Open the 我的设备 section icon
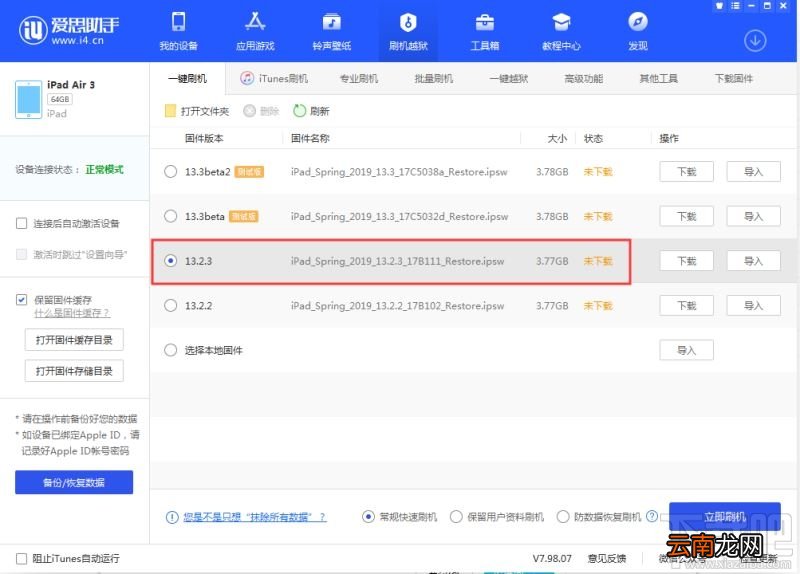The image size is (800, 574). (x=178, y=22)
